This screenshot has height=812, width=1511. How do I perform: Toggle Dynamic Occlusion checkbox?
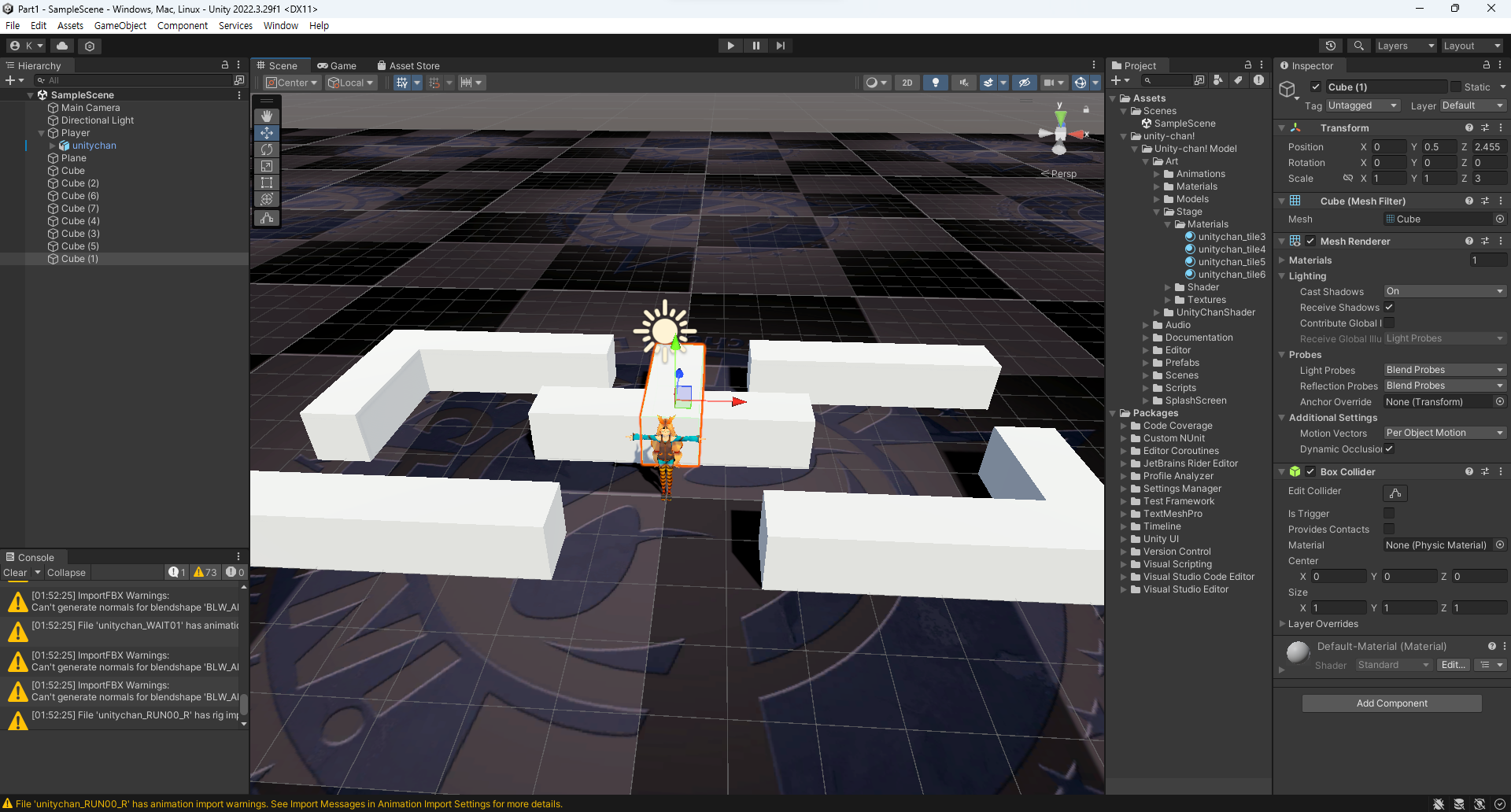pos(1389,448)
